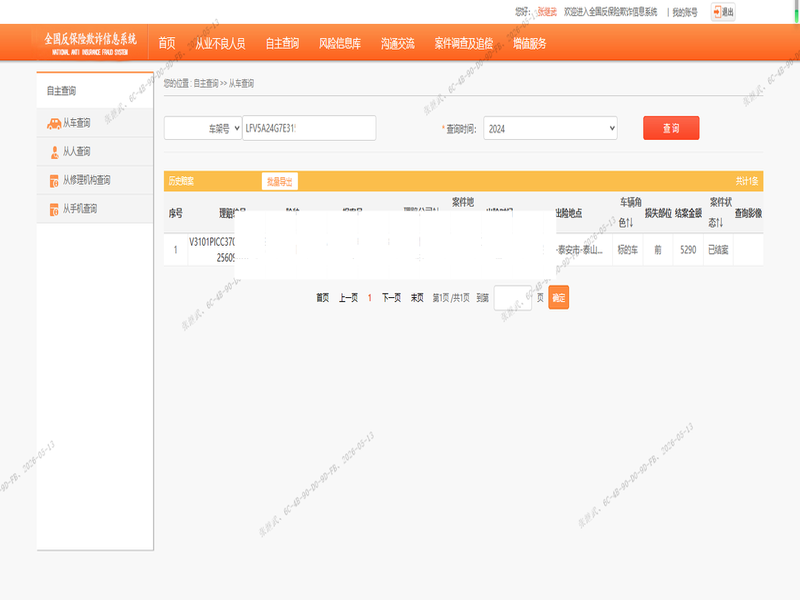
Task: Open the 从业不良人员 menu
Action: click(x=220, y=43)
